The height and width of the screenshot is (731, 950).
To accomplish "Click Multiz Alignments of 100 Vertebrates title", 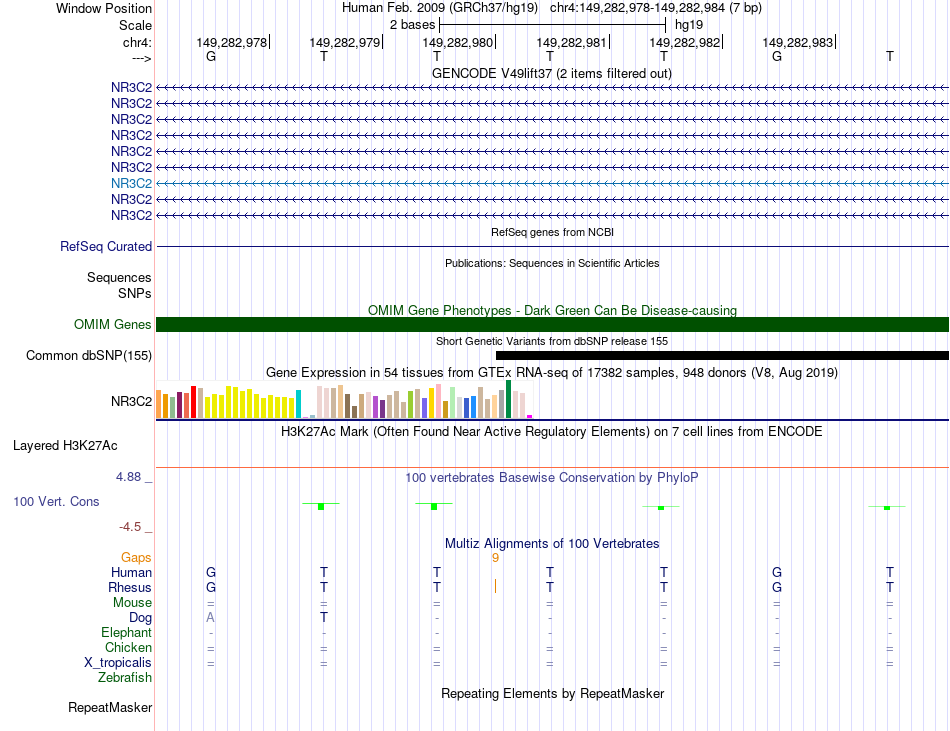I will tap(552, 544).
